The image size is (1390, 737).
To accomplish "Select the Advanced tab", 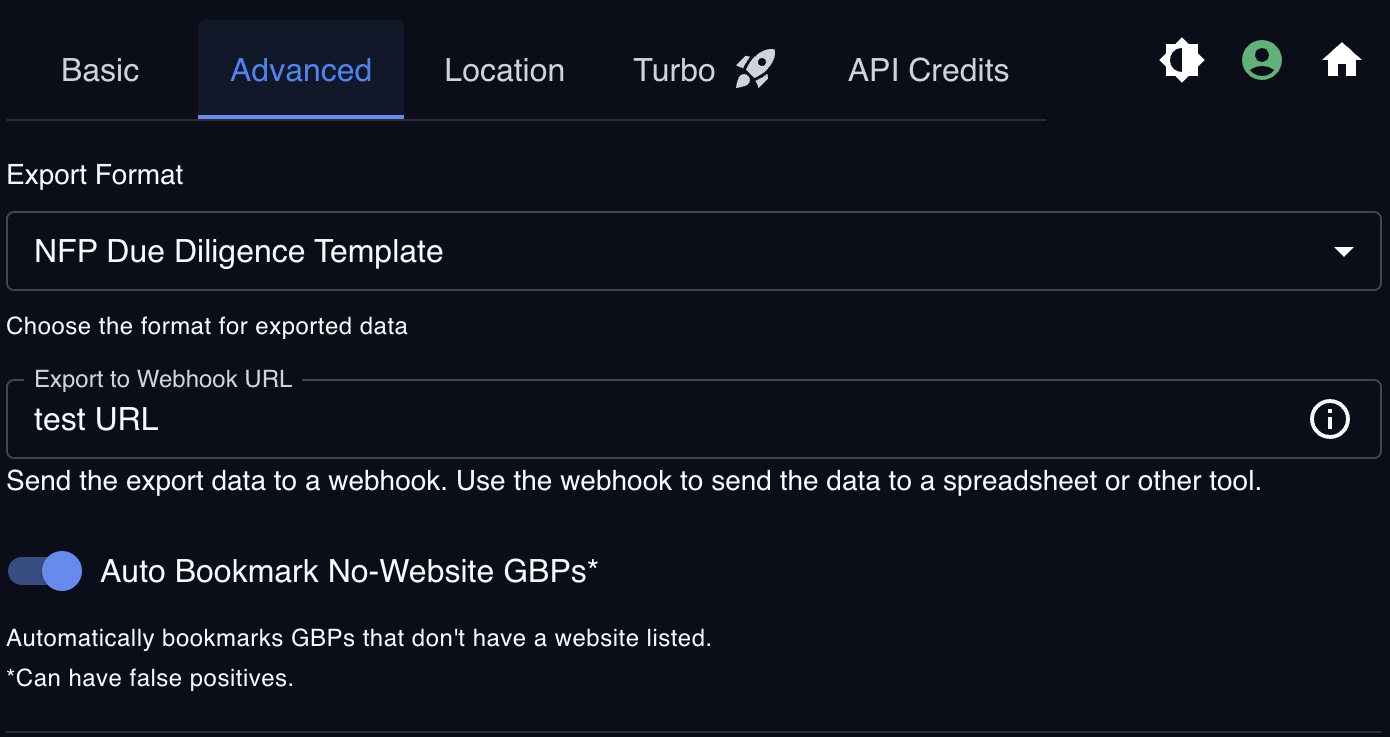I will point(301,70).
